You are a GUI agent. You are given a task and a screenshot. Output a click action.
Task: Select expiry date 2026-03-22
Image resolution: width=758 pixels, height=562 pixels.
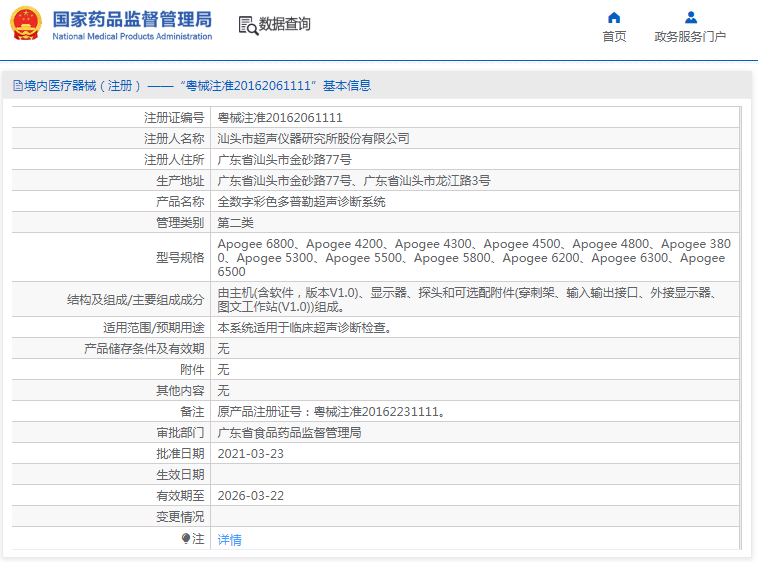[x=250, y=496]
